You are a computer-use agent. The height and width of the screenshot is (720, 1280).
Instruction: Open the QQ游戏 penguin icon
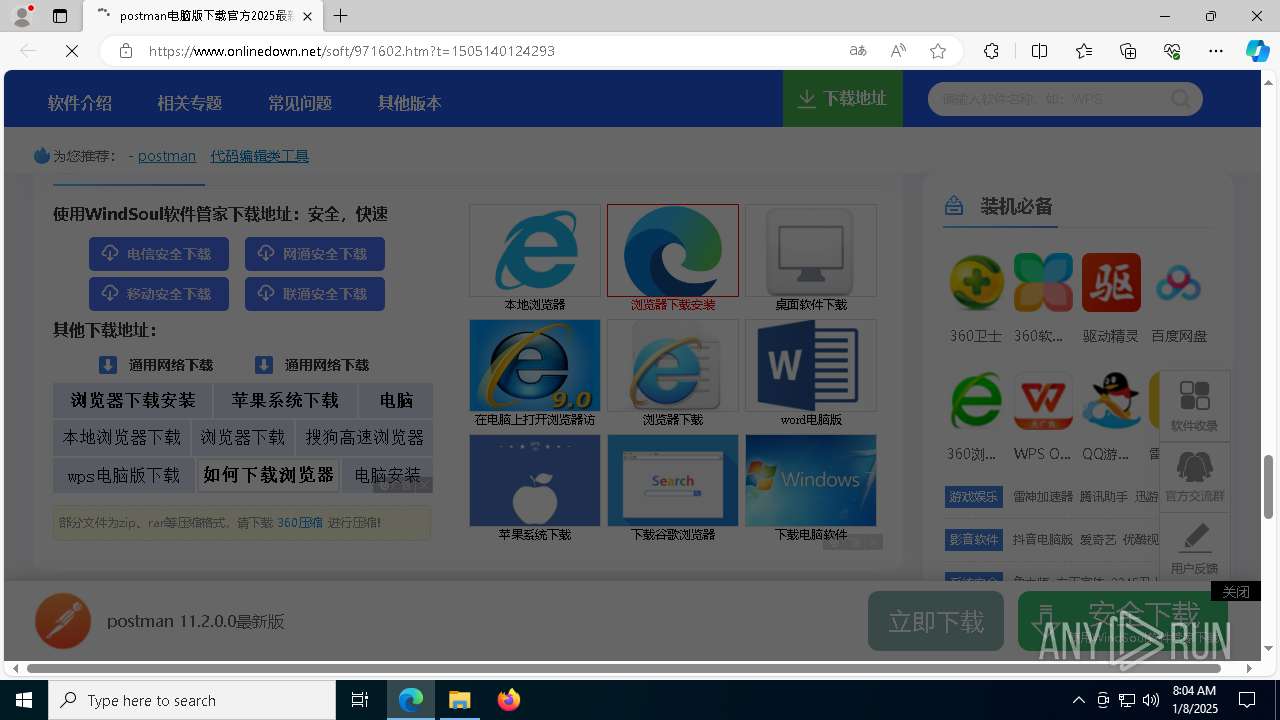[x=1111, y=401]
